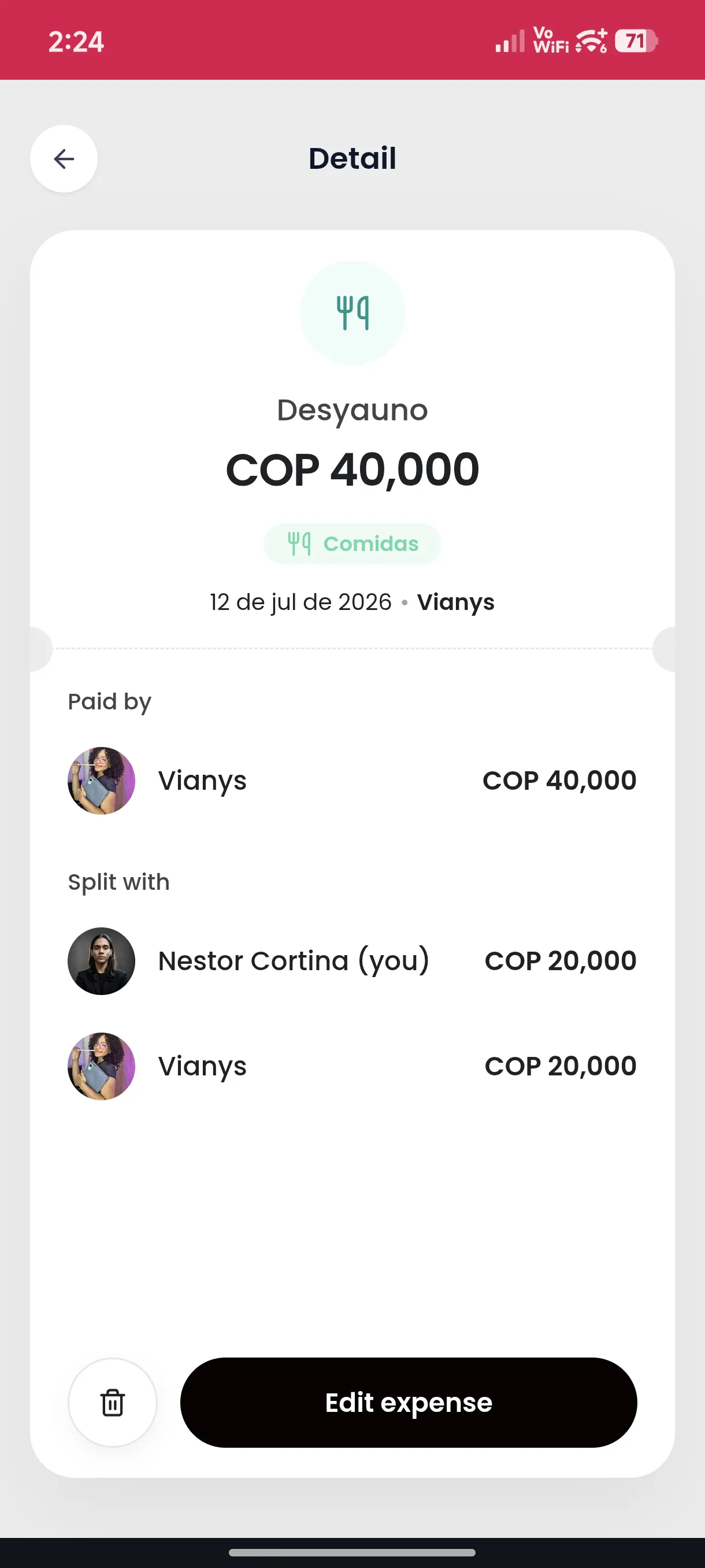Tap the clock time 2:24

click(x=76, y=42)
